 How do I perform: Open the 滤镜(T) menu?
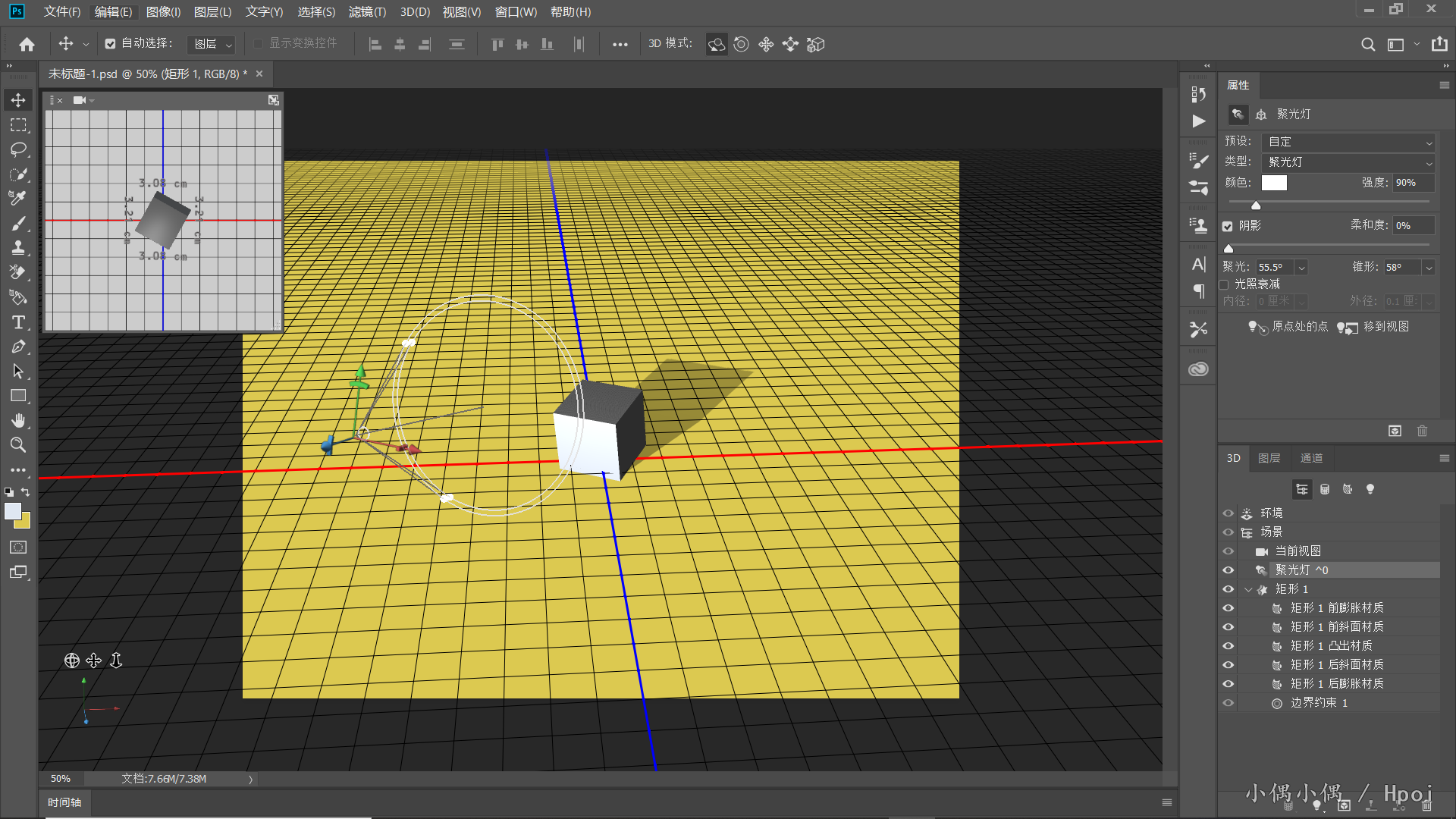click(367, 12)
